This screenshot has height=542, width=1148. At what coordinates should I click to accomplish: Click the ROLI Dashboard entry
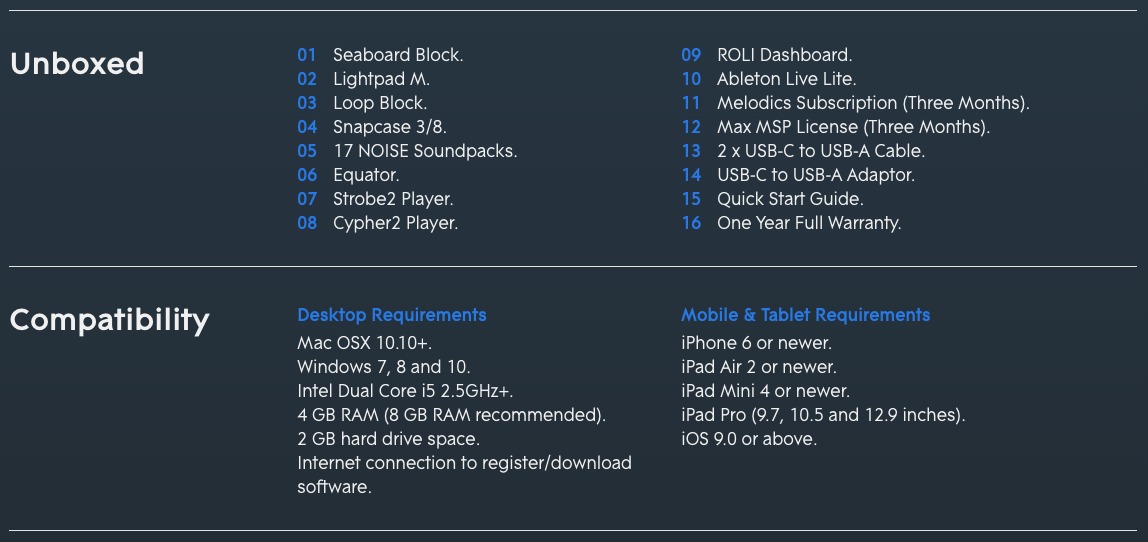click(785, 55)
